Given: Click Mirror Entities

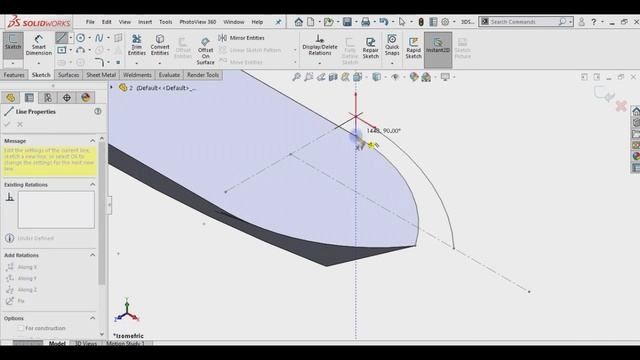Looking at the screenshot, I should point(242,38).
